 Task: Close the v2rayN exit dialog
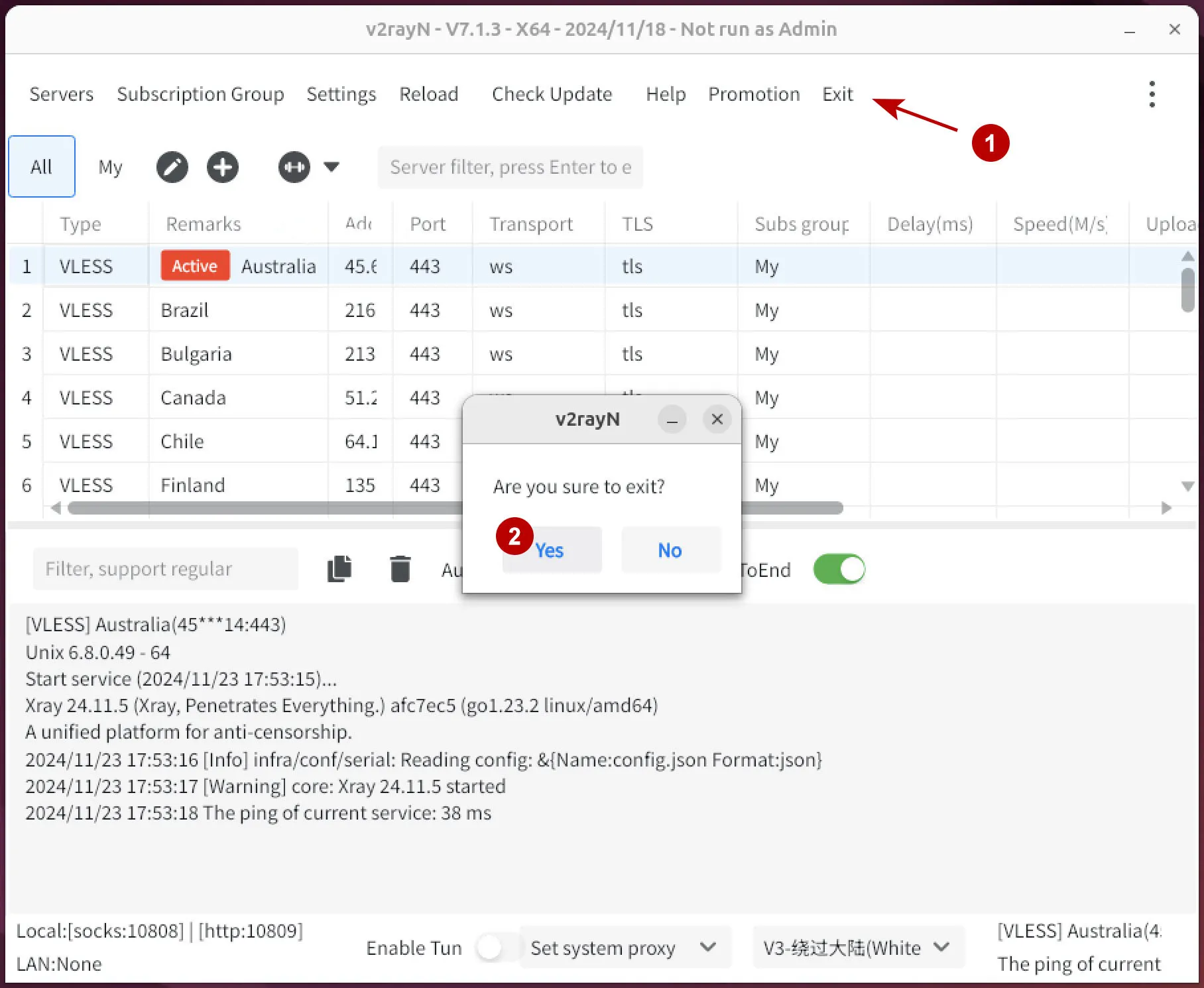coord(717,419)
